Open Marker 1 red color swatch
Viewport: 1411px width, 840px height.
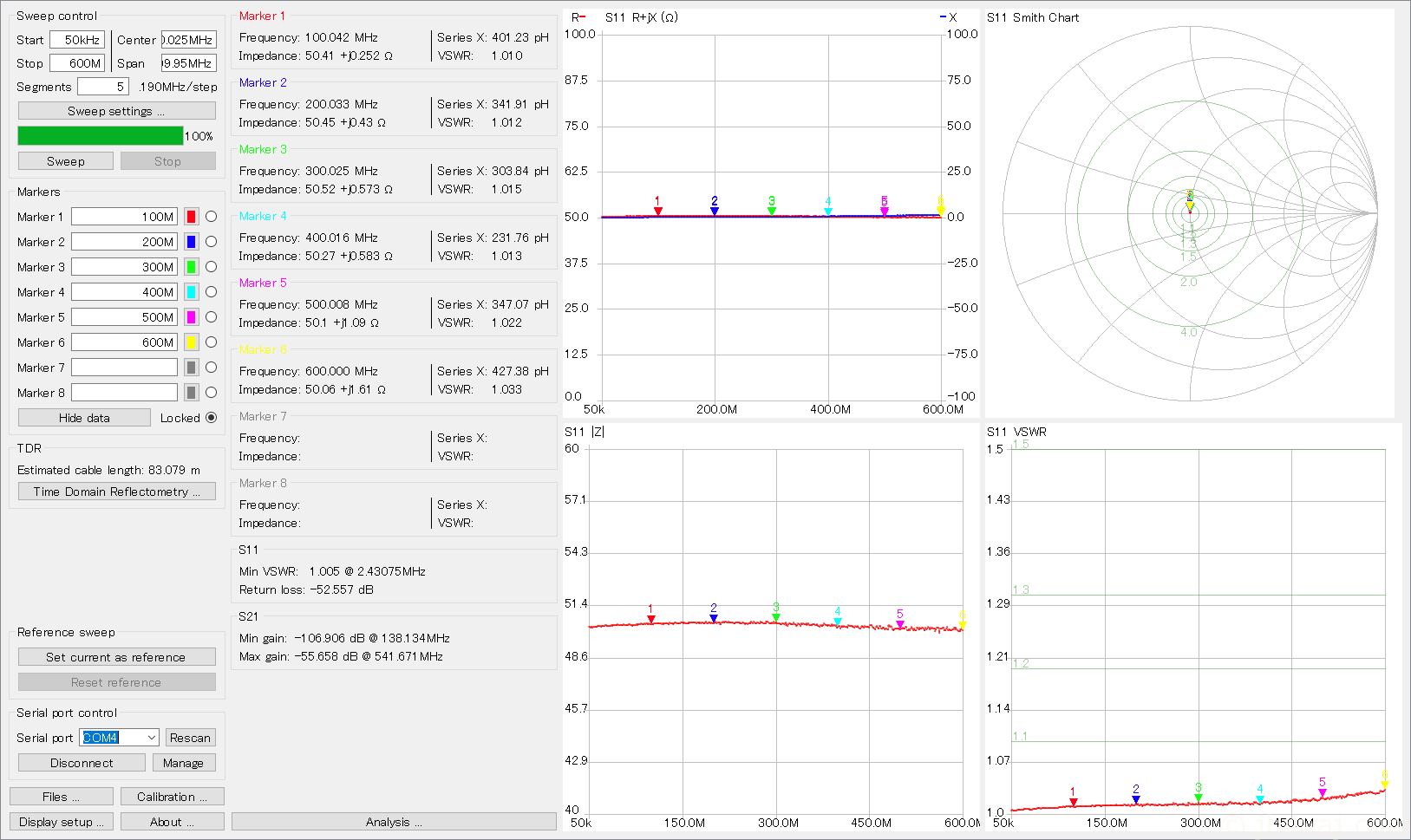[192, 217]
